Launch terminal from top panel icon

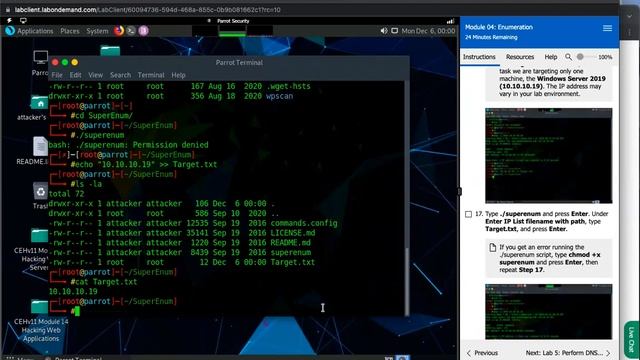click(131, 31)
